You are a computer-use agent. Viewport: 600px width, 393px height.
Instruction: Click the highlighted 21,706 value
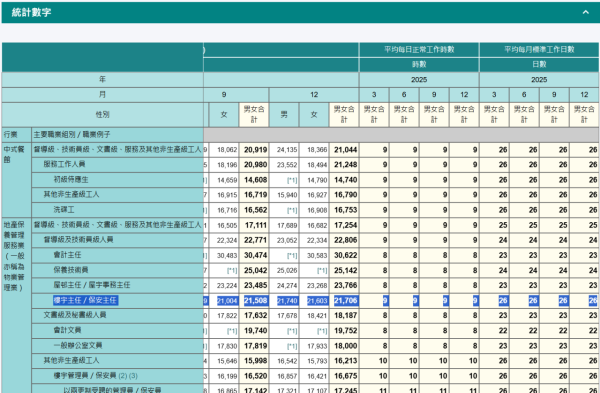click(x=346, y=301)
